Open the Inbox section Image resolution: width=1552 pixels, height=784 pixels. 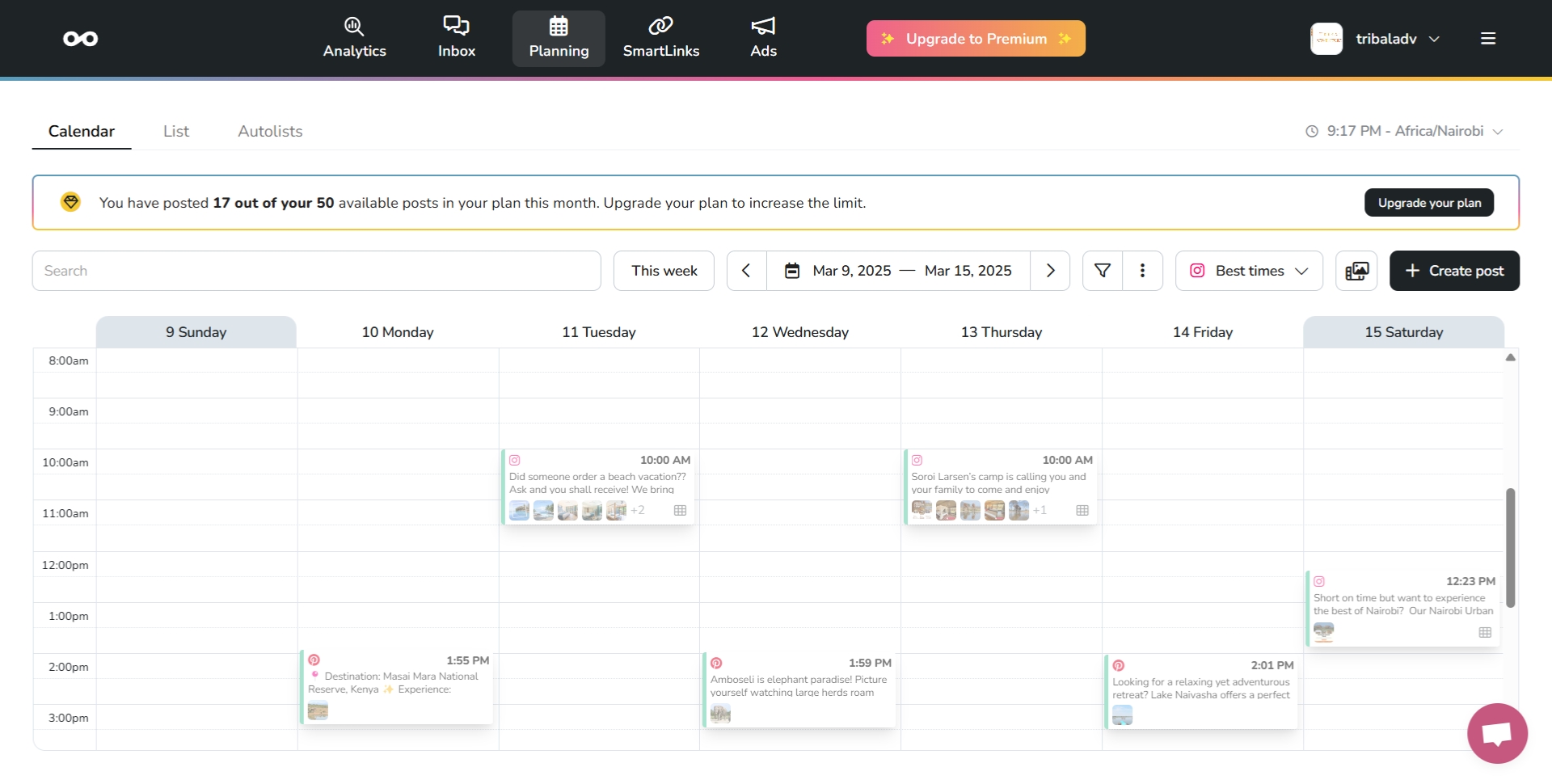tap(456, 38)
